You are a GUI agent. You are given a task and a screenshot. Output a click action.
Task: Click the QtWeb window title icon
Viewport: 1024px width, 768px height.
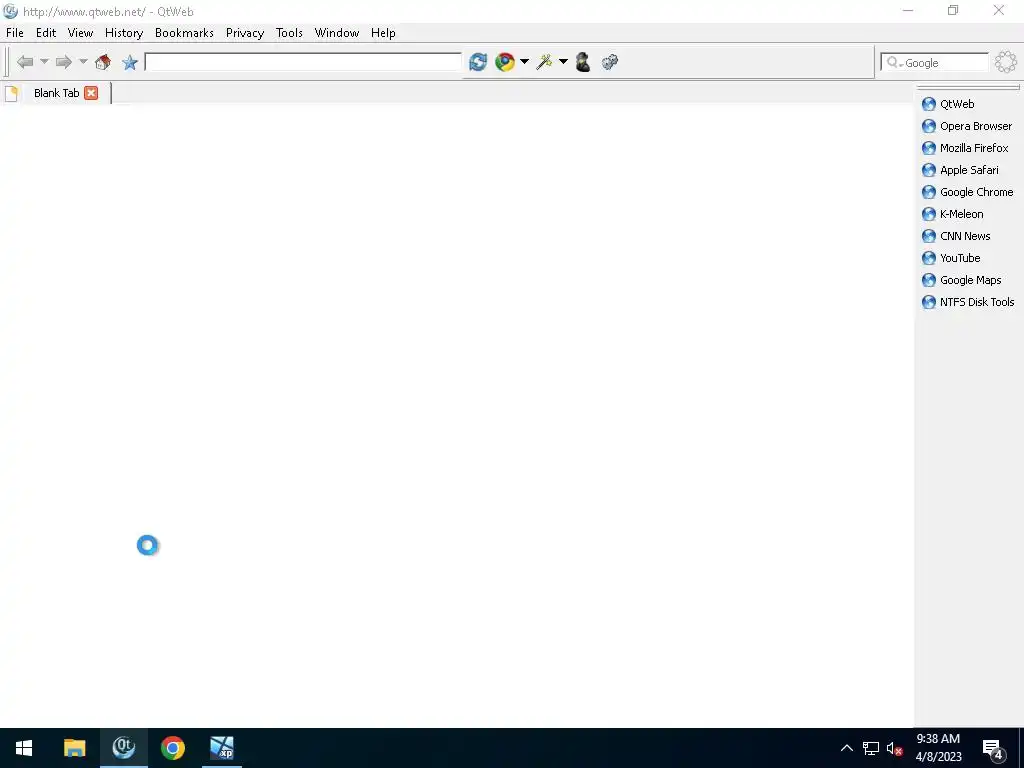(10, 11)
